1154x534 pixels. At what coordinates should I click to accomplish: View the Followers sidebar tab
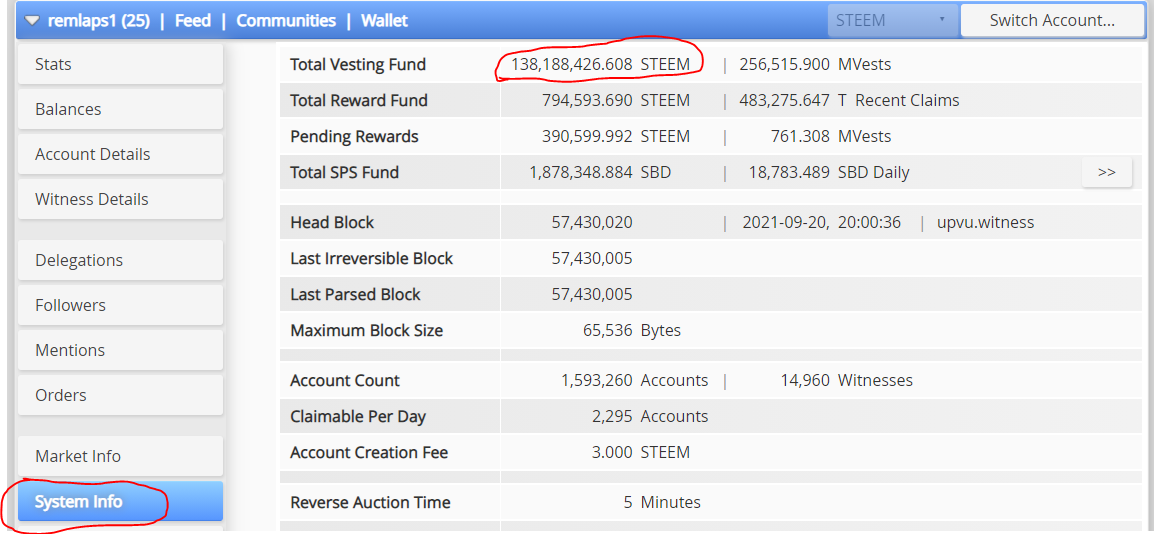click(120, 305)
